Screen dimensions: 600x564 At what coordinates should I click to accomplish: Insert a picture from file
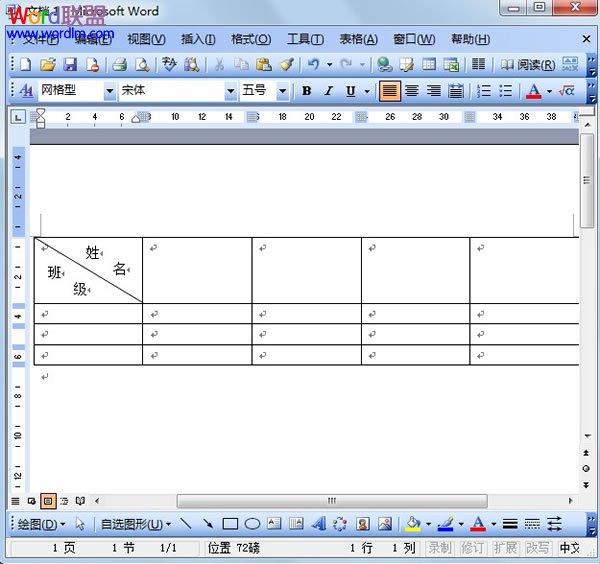(385, 523)
